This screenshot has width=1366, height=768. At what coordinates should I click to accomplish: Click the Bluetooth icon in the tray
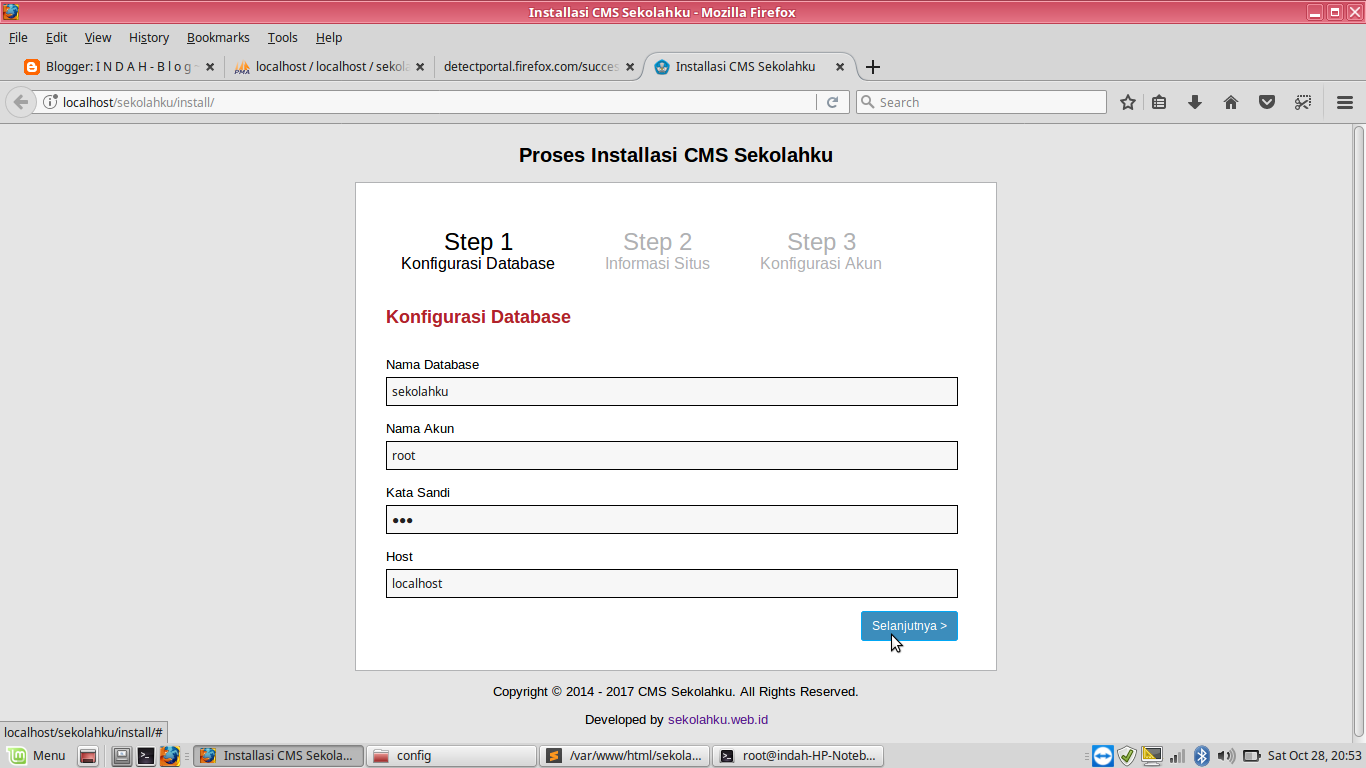[x=1204, y=755]
